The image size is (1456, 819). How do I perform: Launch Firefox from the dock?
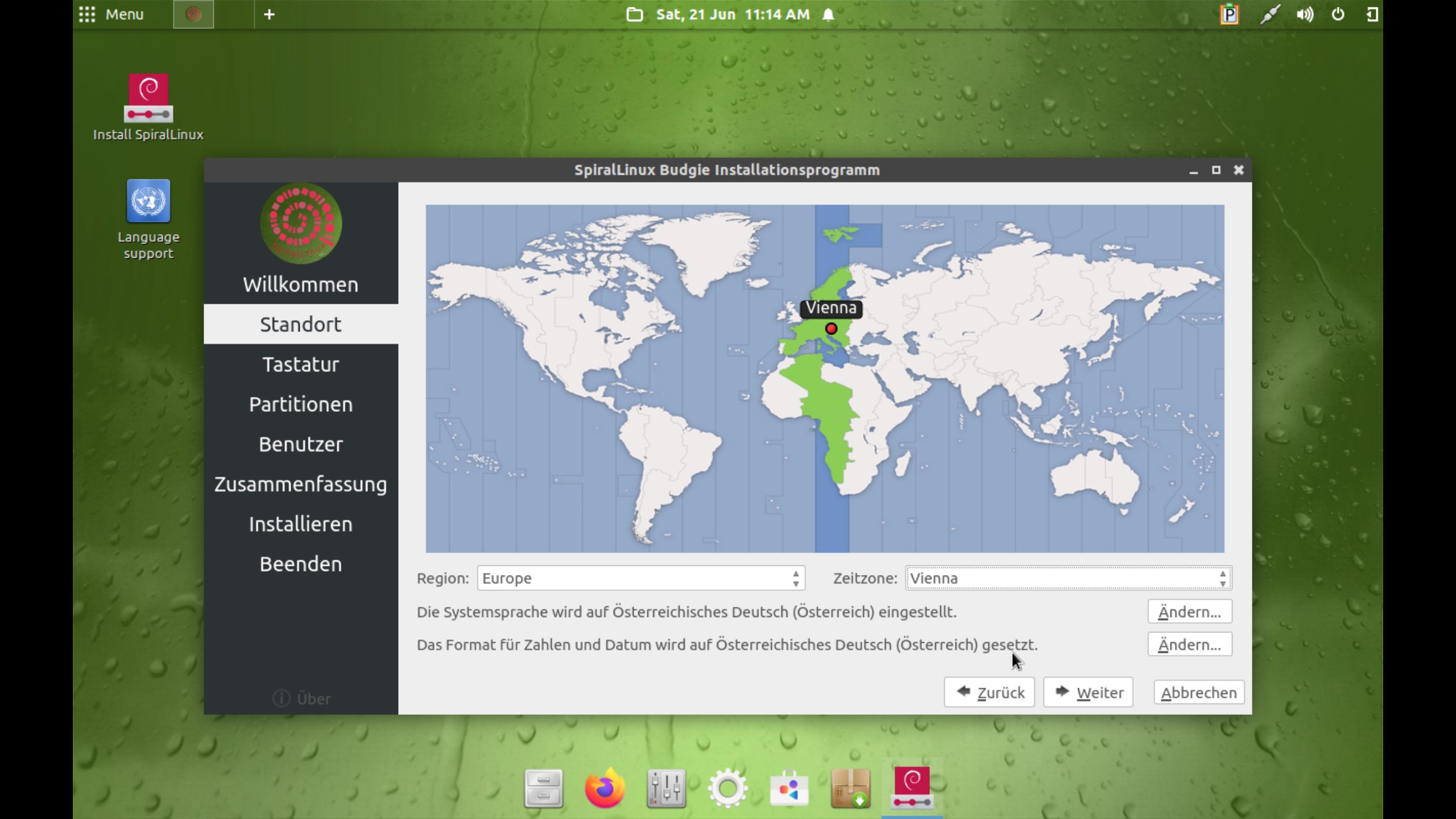point(605,788)
